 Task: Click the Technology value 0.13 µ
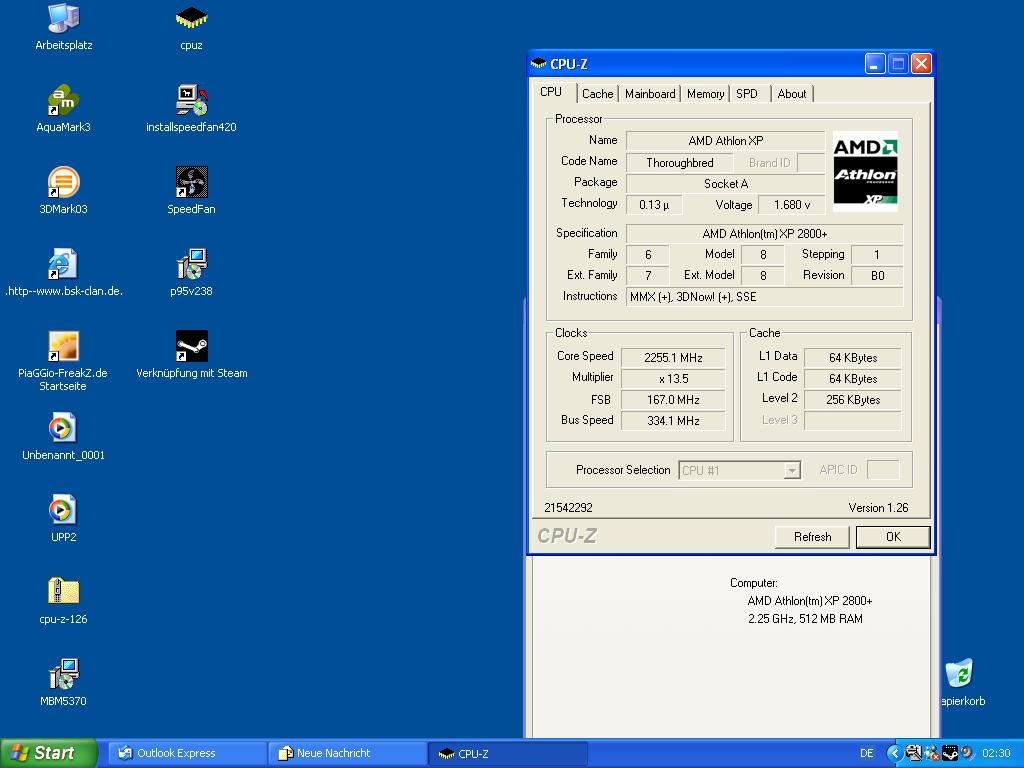pyautogui.click(x=654, y=205)
